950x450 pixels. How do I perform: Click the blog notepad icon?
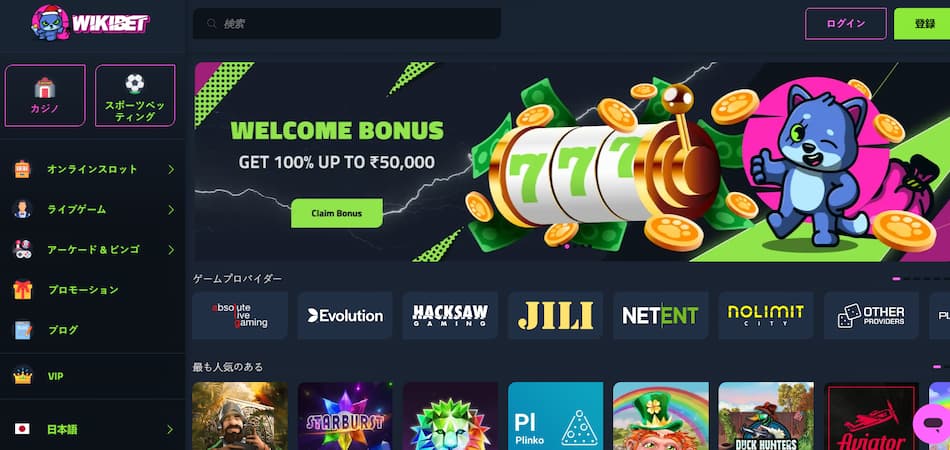[22, 330]
